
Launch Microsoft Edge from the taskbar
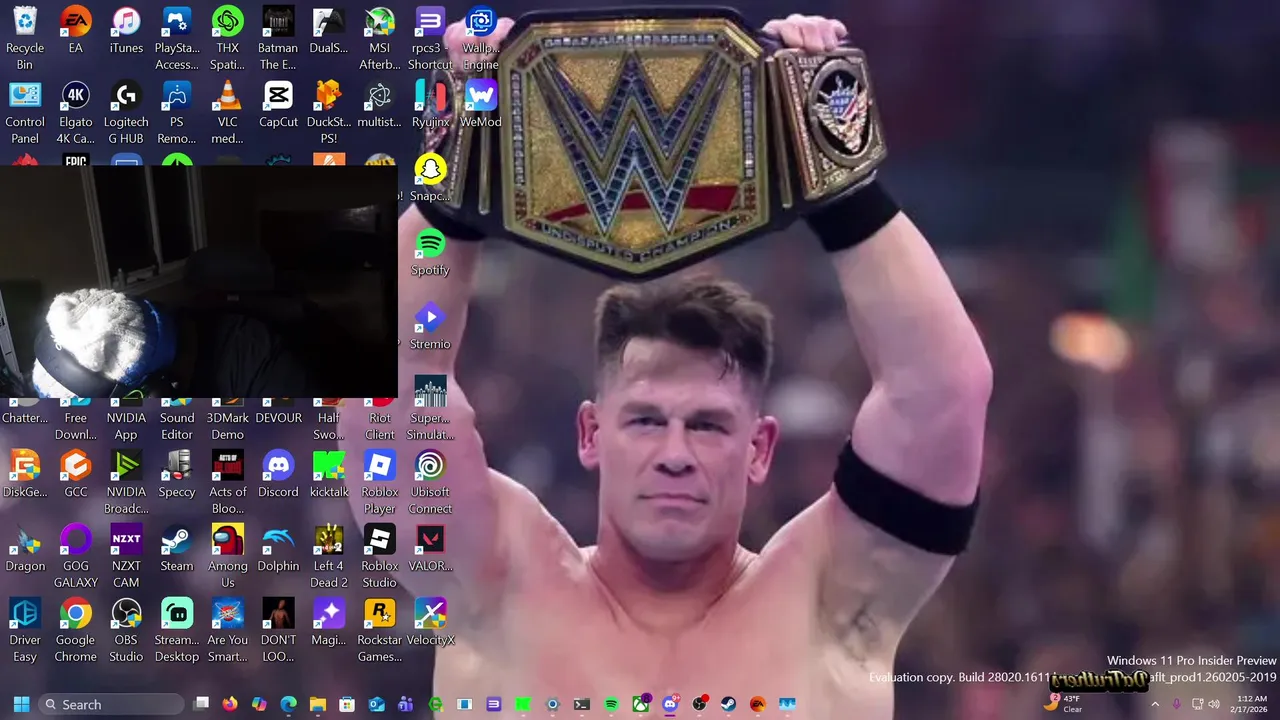click(288, 704)
